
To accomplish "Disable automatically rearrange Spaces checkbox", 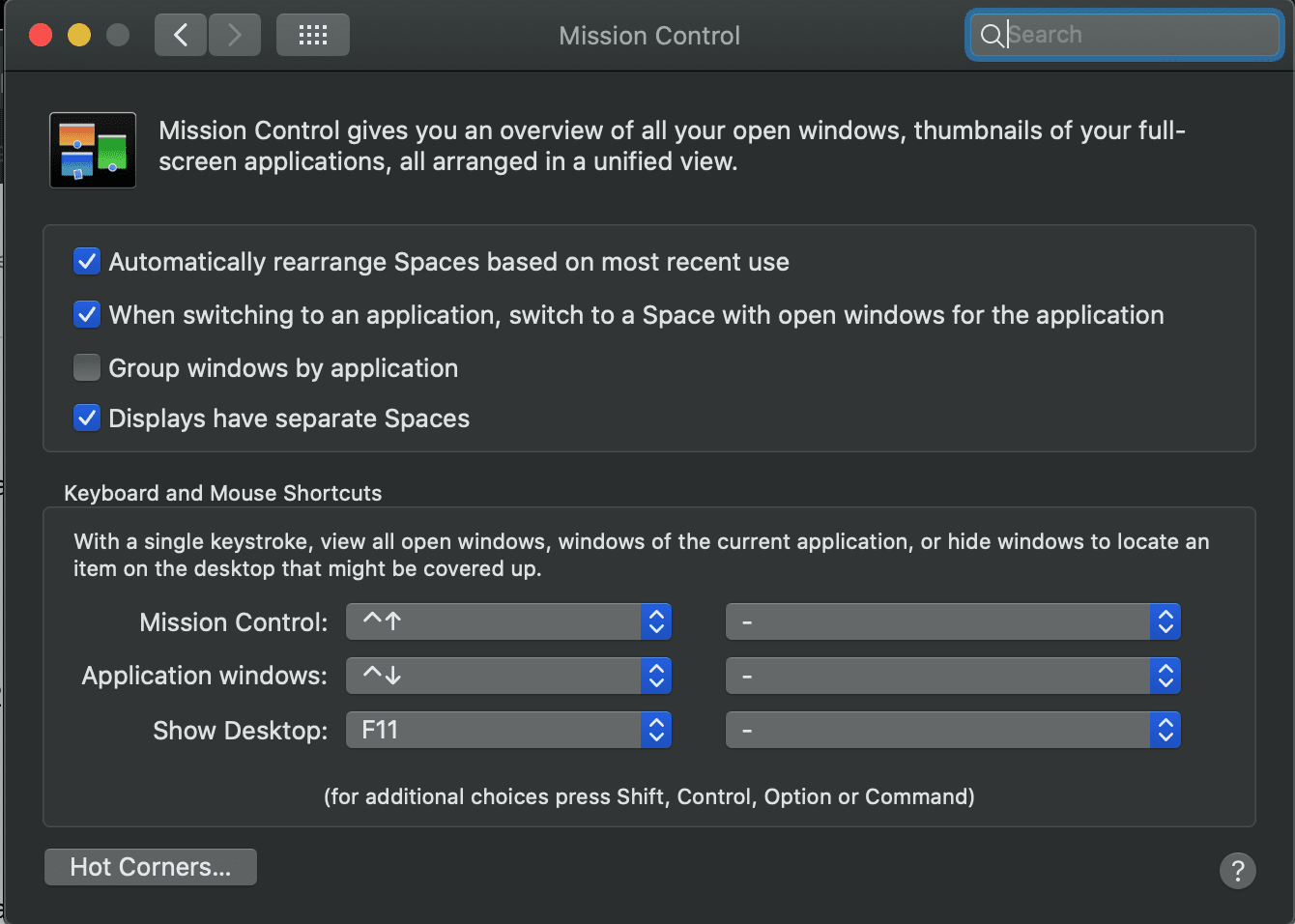I will [x=87, y=261].
